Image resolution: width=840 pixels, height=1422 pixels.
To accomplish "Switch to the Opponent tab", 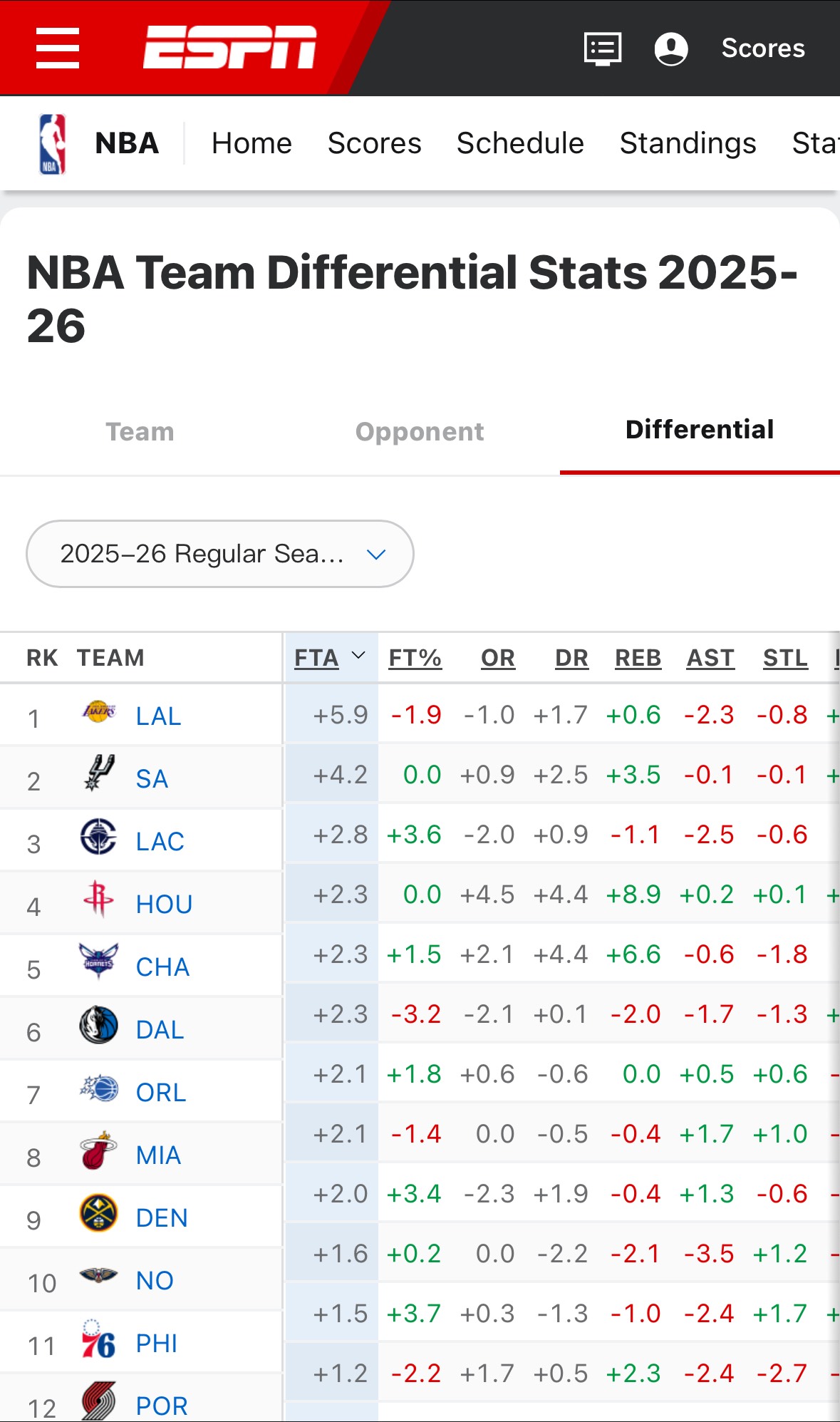I will click(x=420, y=431).
